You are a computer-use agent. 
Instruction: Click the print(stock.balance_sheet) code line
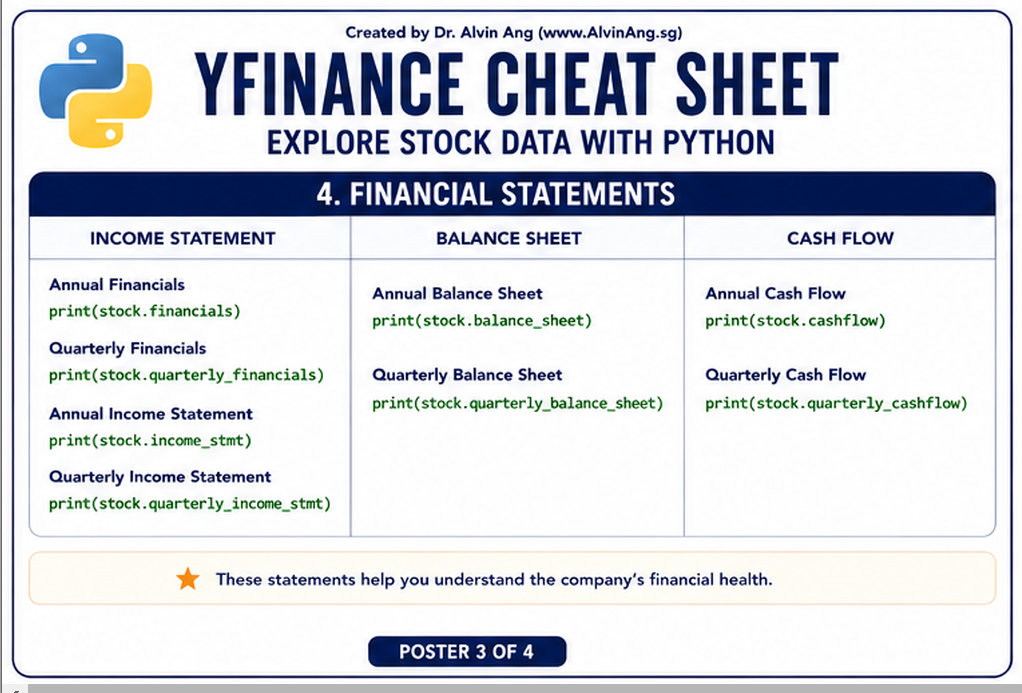coord(482,321)
